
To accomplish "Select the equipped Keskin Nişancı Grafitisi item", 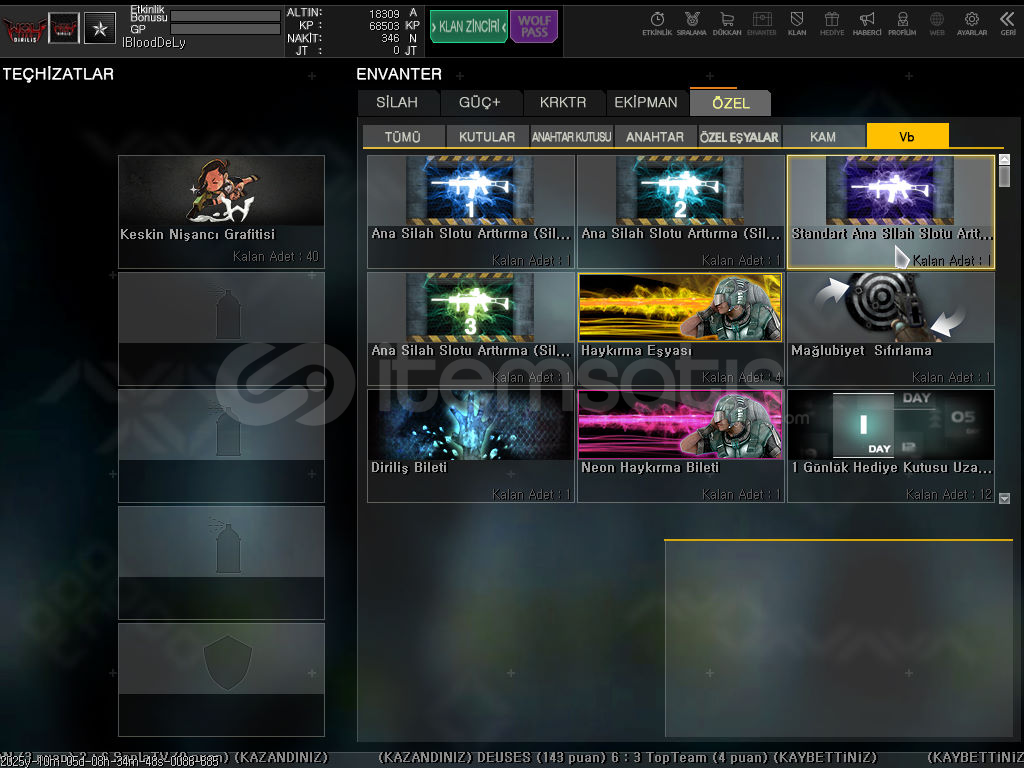I will pos(221,211).
